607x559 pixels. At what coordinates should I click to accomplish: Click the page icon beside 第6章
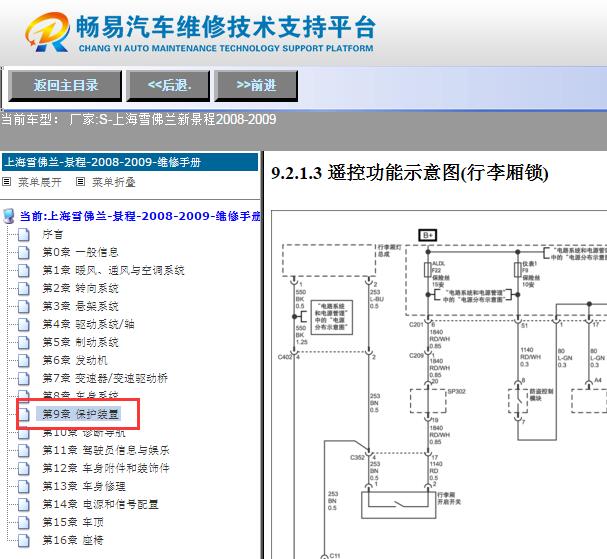(x=24, y=360)
